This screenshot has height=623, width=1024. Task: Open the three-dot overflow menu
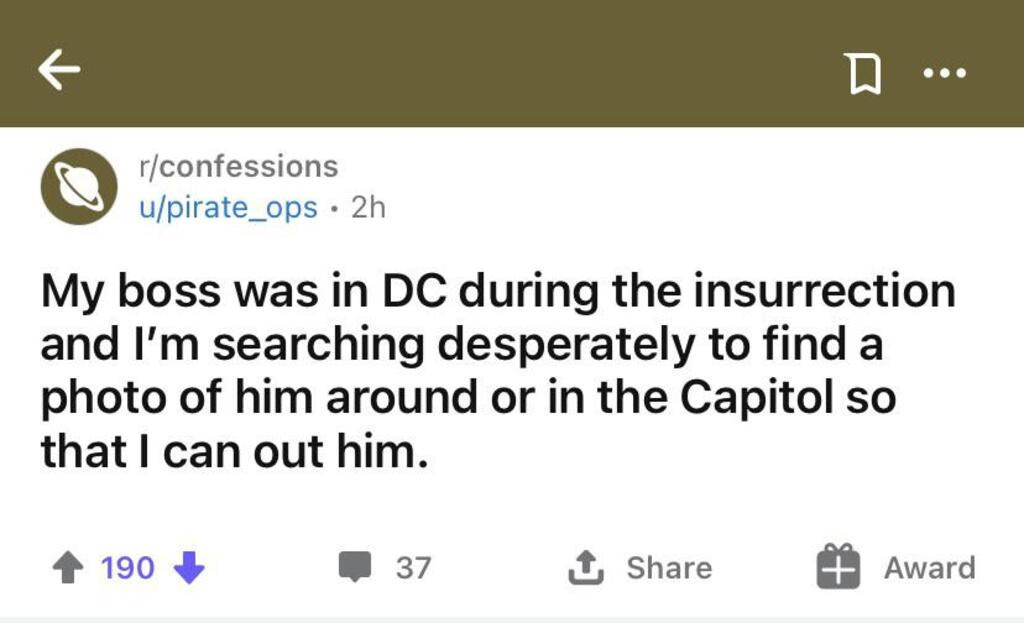[945, 73]
